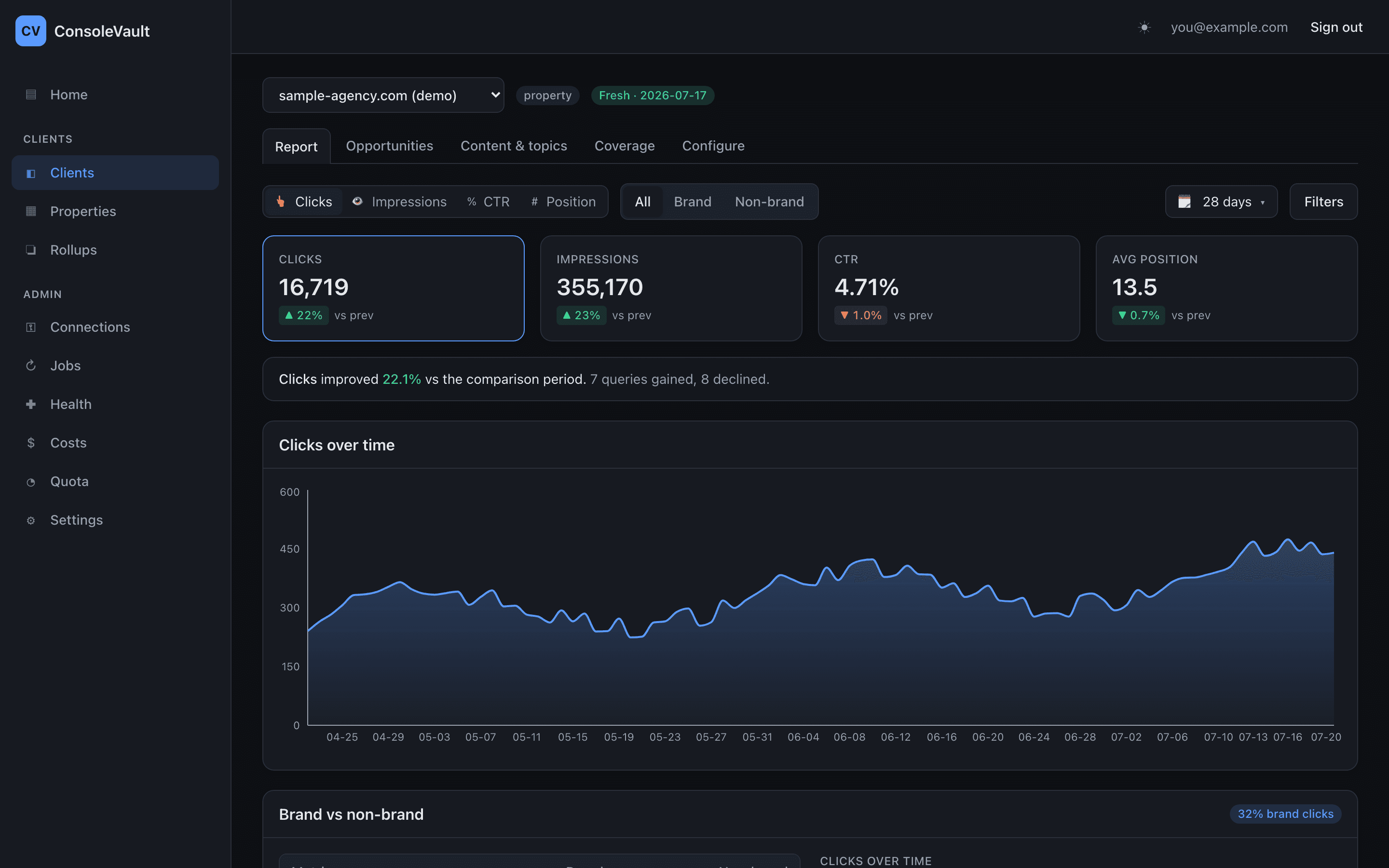Select the Position metric toggle
1389x868 pixels.
coord(564,202)
